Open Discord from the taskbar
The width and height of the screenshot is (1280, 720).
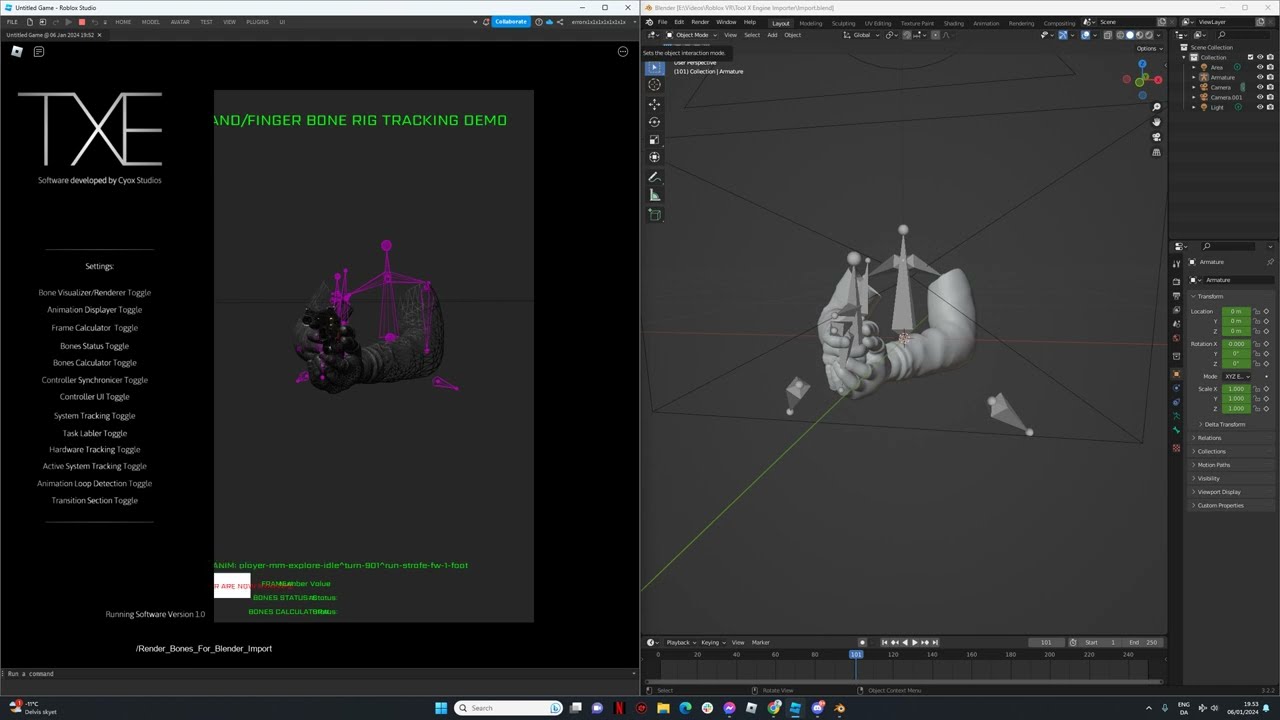click(x=818, y=708)
